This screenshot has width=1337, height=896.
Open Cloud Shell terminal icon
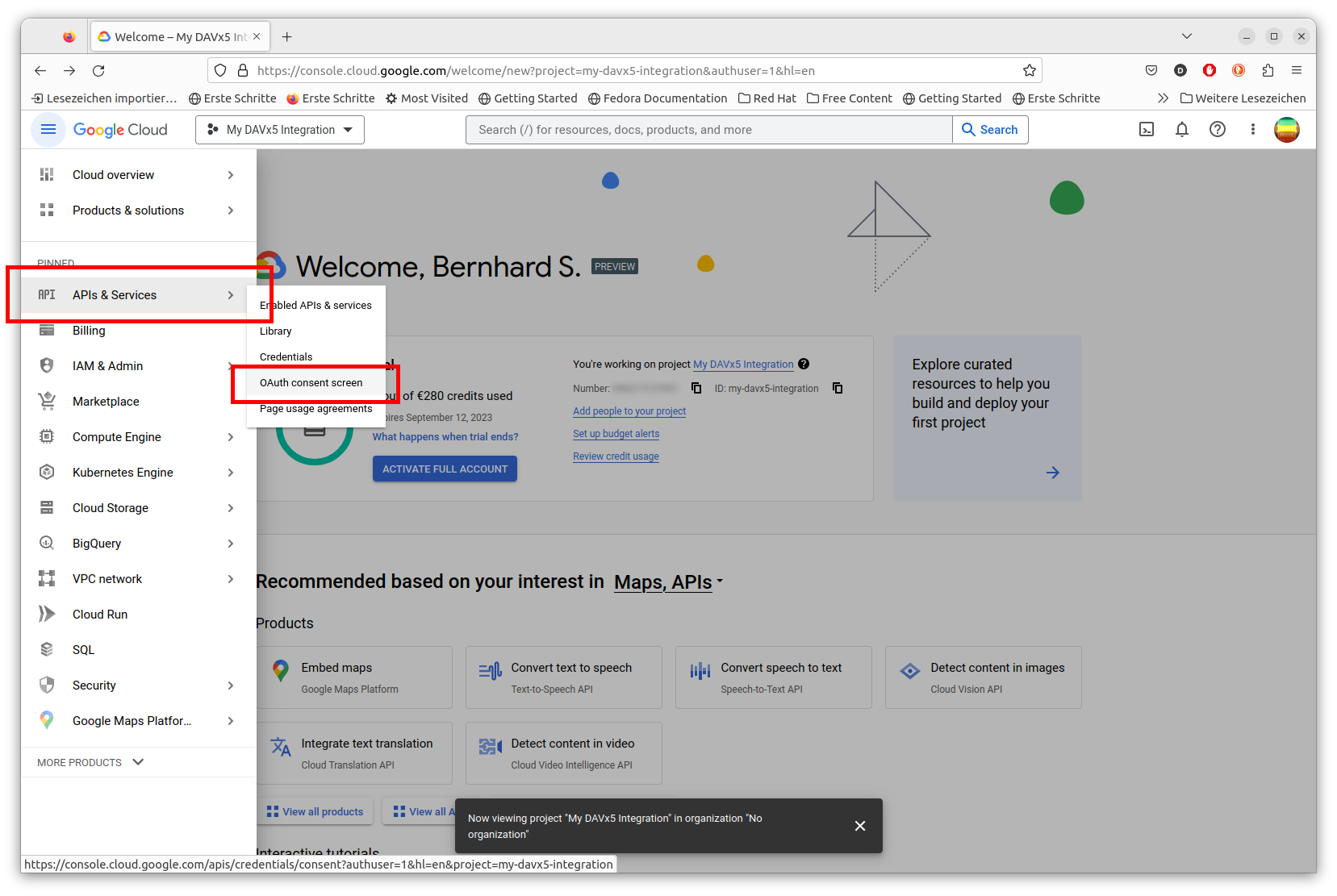[x=1147, y=130]
